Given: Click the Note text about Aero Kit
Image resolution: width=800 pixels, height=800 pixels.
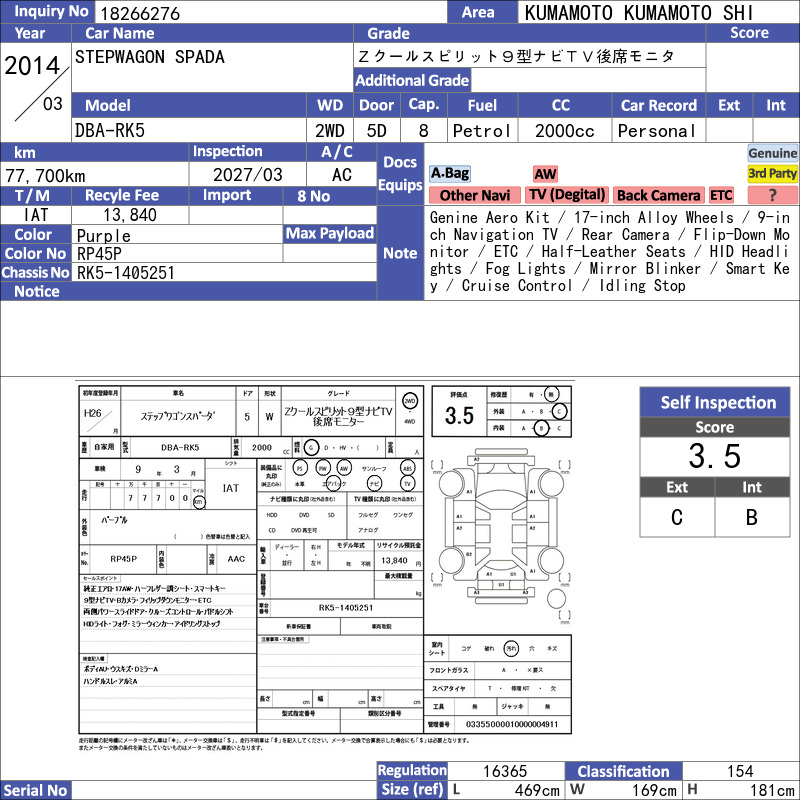Looking at the screenshot, I should [x=610, y=252].
